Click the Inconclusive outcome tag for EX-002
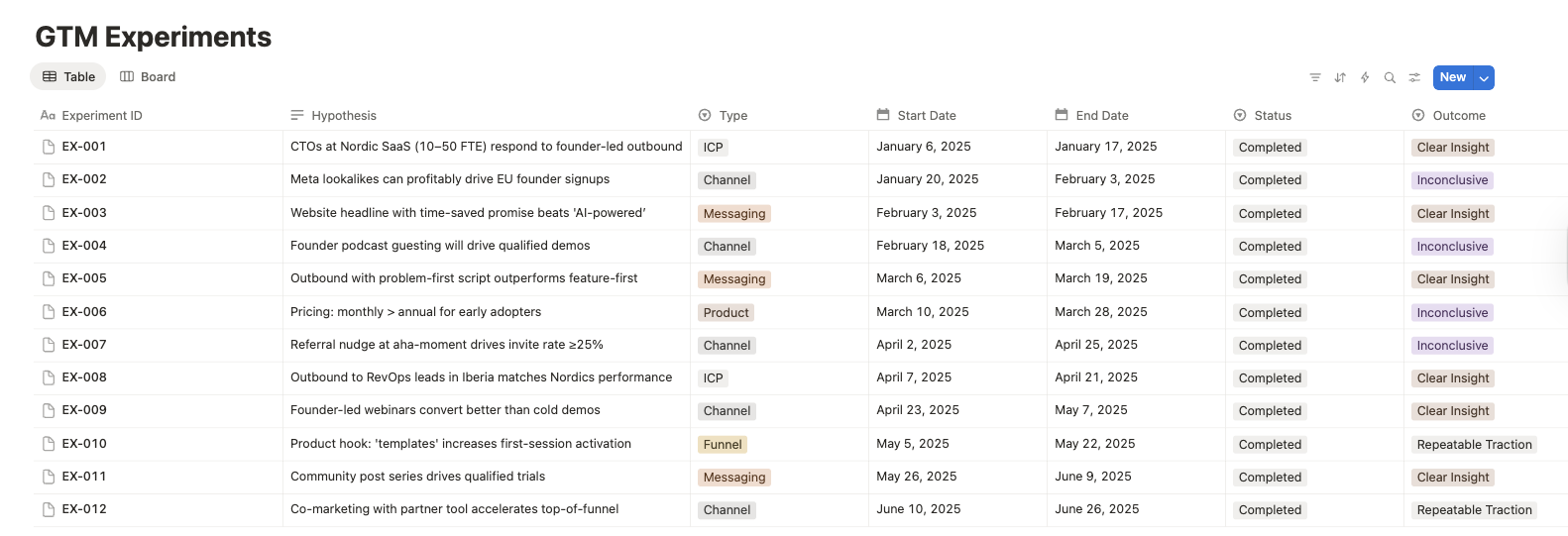Screen dimensions: 1568x536 (1452, 180)
